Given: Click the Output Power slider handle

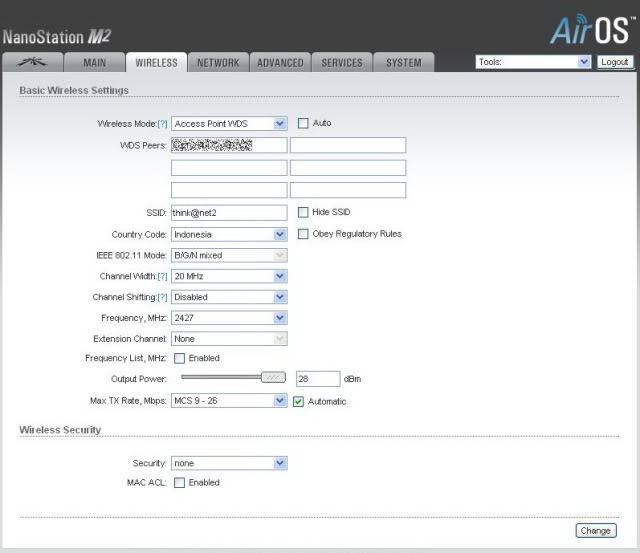Looking at the screenshot, I should pos(273,378).
